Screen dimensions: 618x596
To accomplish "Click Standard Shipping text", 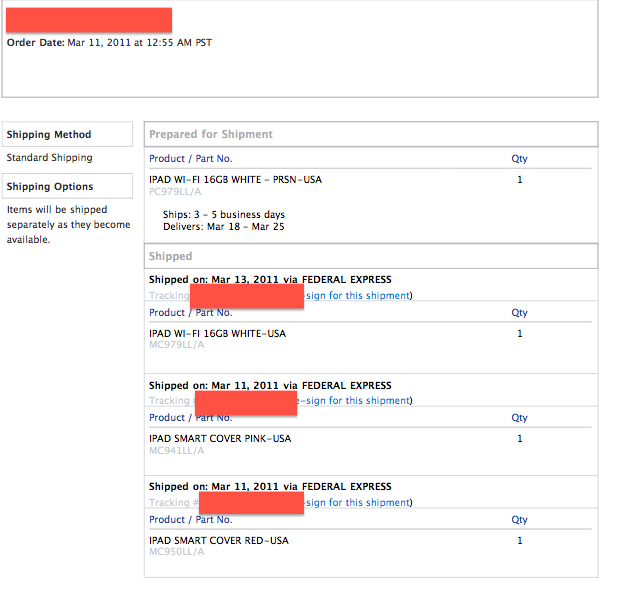I will pyautogui.click(x=50, y=158).
